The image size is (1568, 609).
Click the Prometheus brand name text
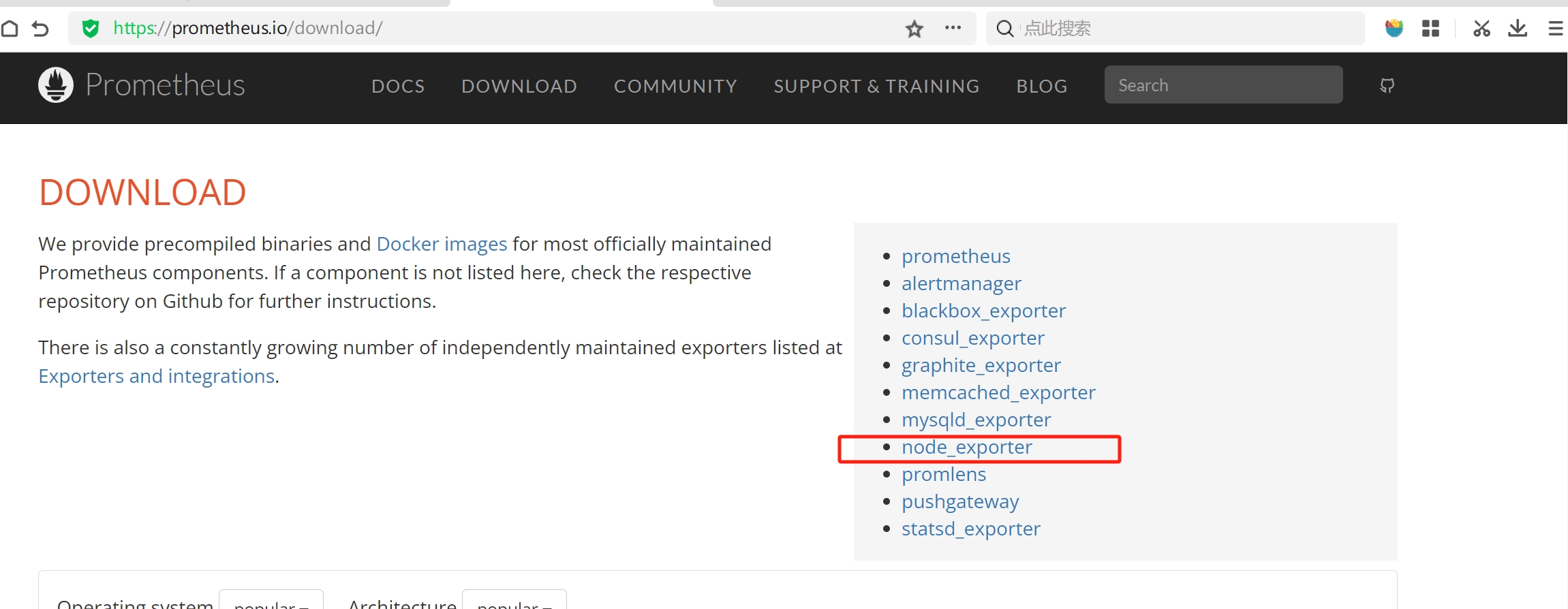click(165, 85)
